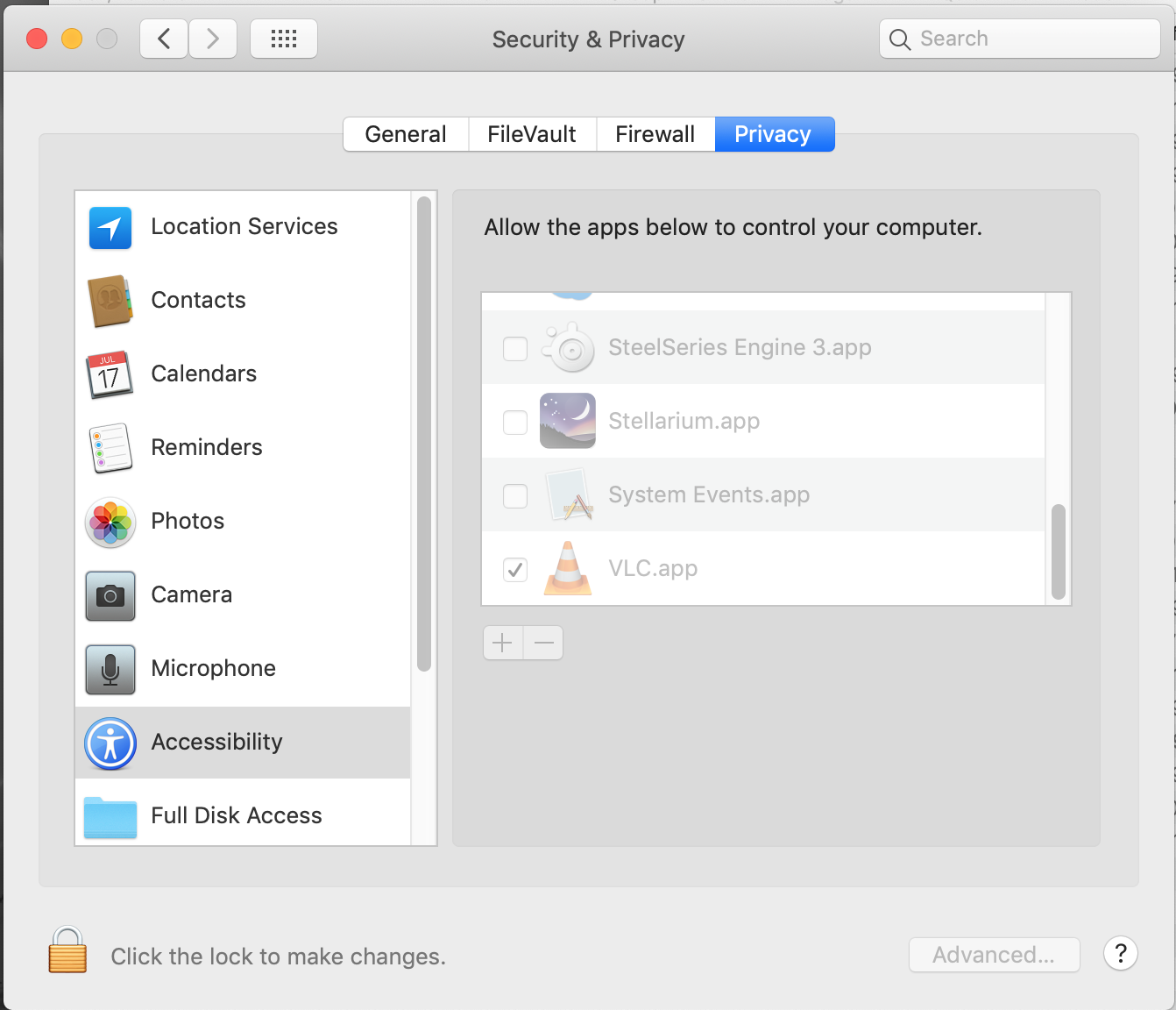Show all preferences grid icon

tap(284, 39)
